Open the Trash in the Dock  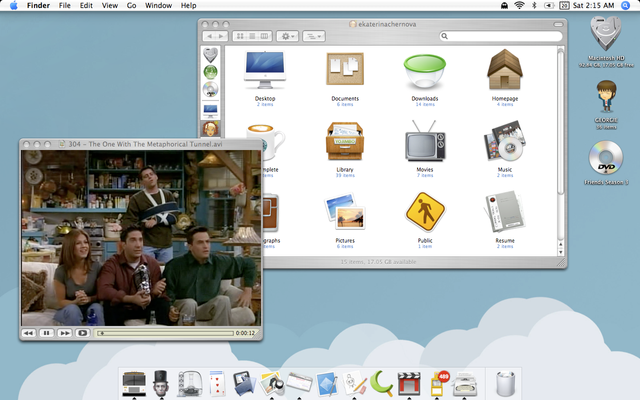click(505, 383)
